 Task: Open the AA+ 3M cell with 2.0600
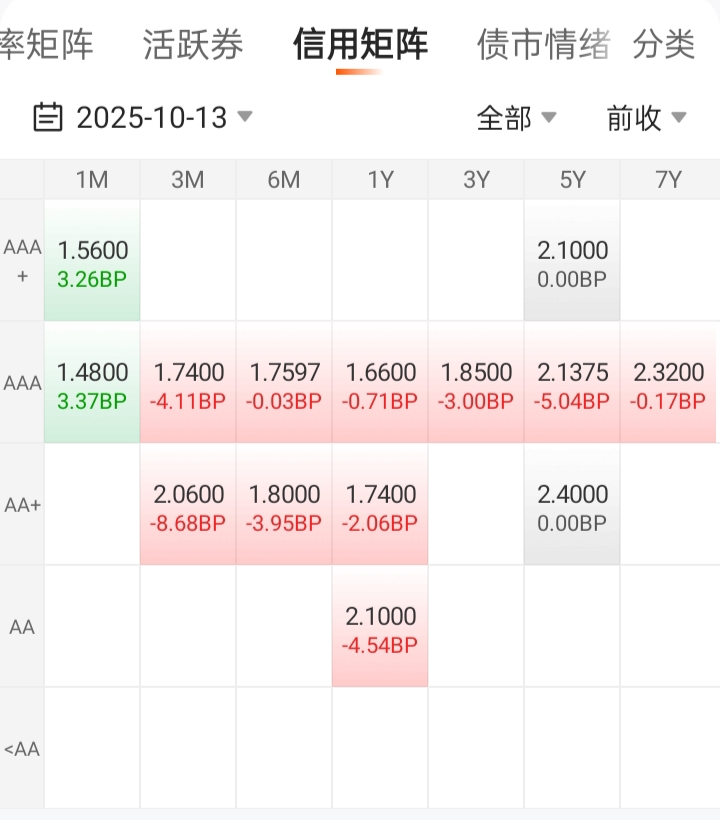(x=188, y=507)
